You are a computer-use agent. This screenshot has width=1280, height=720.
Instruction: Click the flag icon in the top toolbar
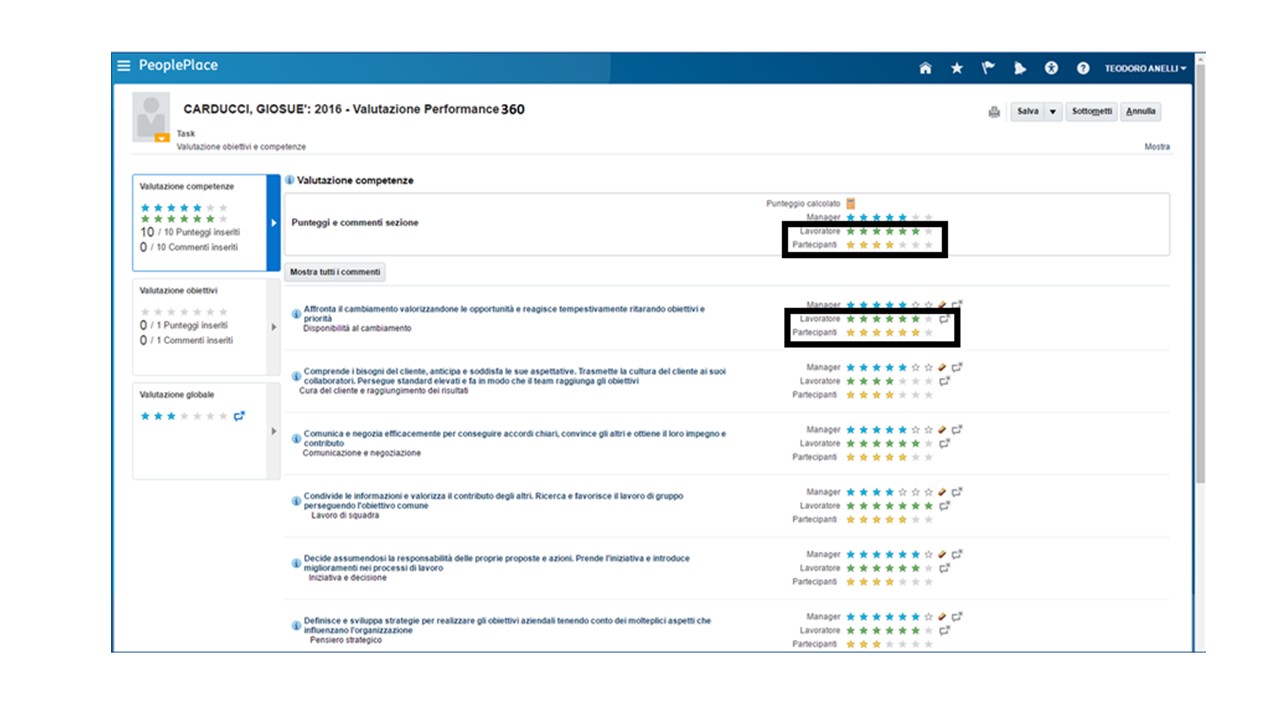[988, 68]
